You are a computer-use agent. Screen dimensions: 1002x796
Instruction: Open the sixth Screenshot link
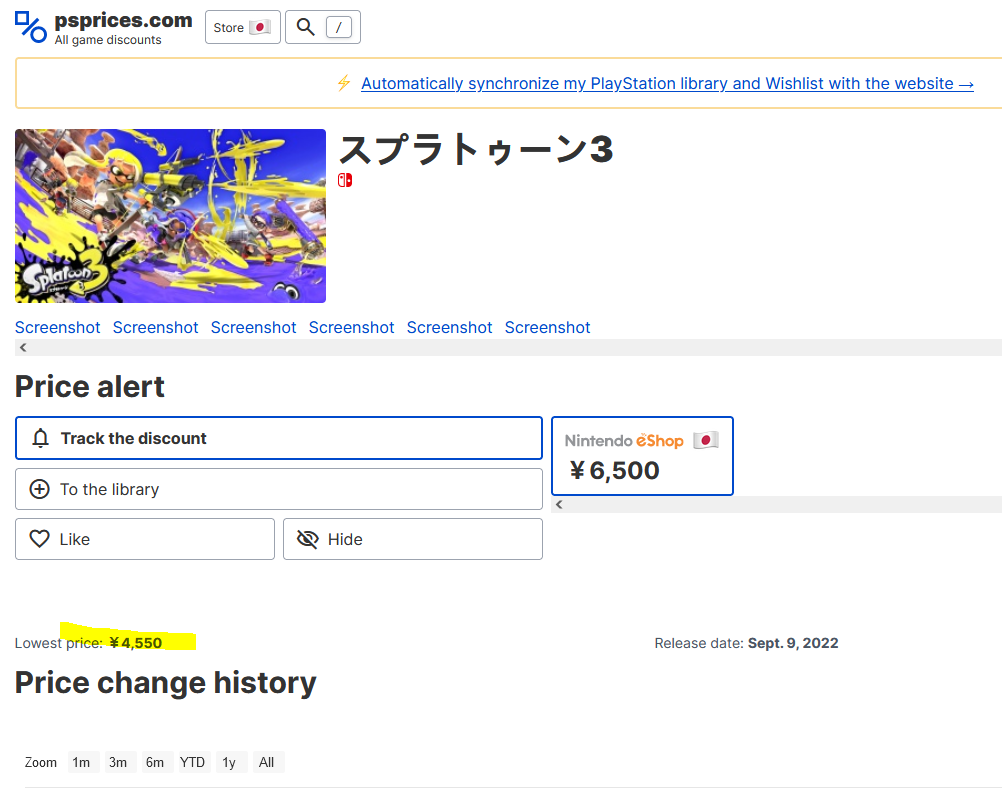[x=548, y=327]
